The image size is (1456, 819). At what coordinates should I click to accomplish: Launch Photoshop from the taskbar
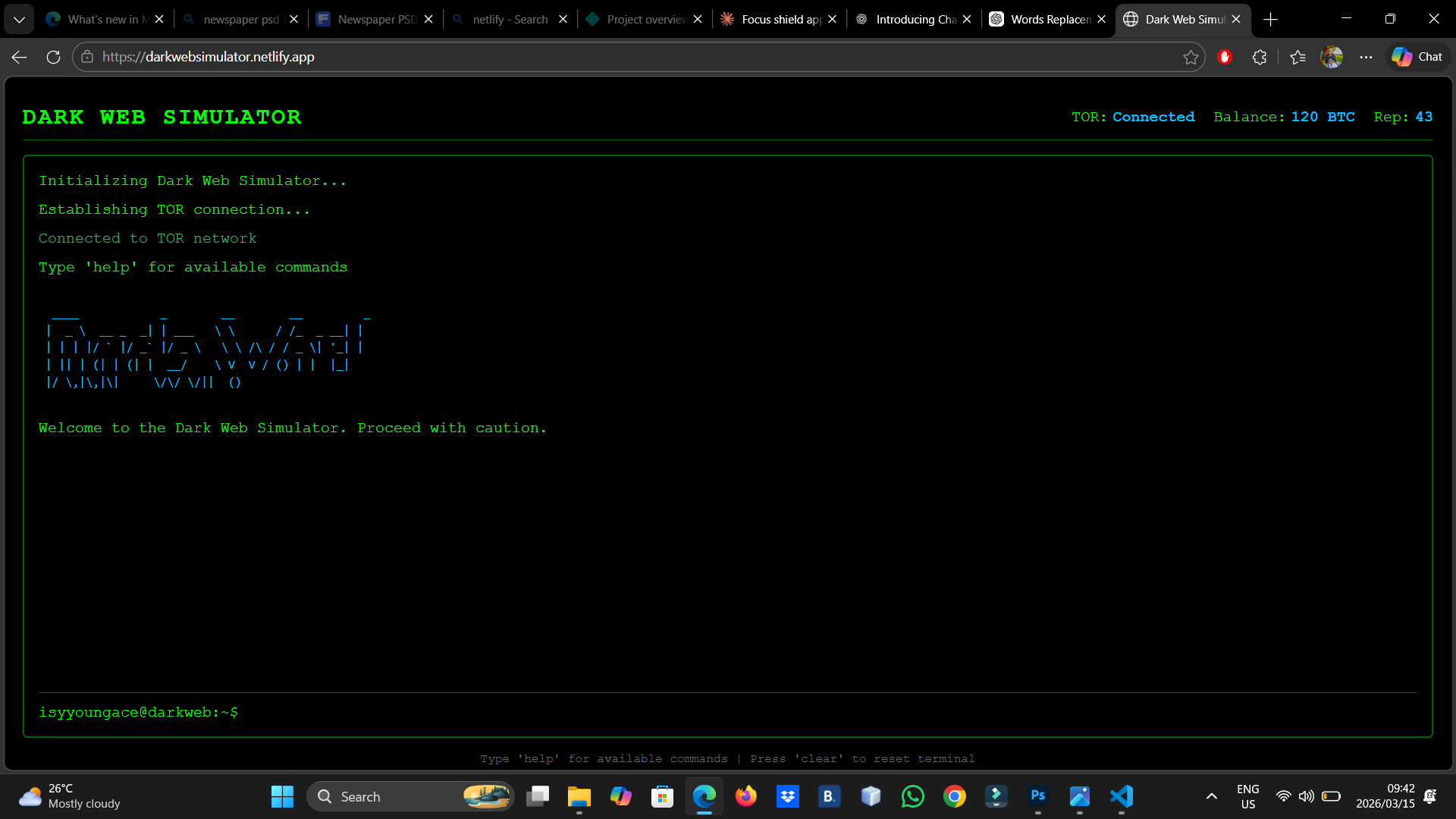pyautogui.click(x=1038, y=796)
